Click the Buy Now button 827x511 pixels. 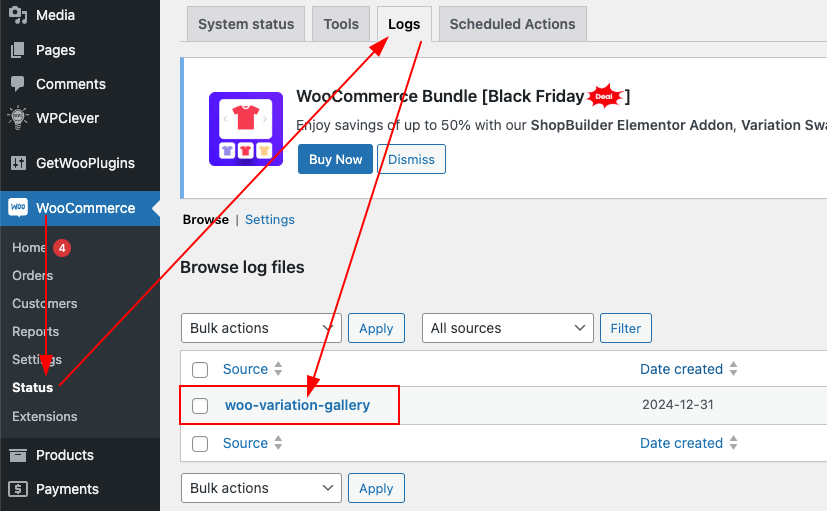point(335,159)
